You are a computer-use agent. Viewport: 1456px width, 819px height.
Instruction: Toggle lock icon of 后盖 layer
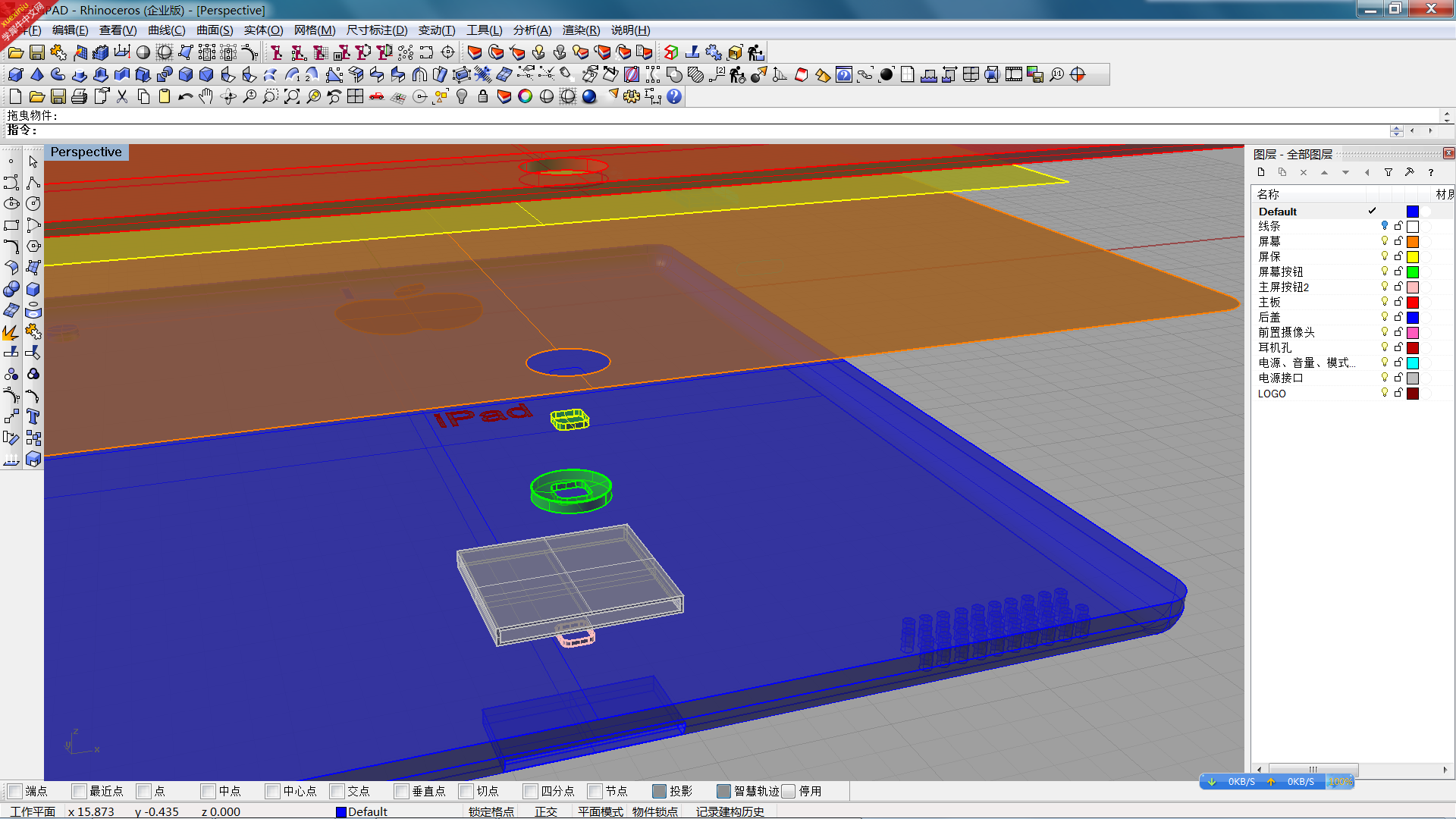pyautogui.click(x=1398, y=317)
